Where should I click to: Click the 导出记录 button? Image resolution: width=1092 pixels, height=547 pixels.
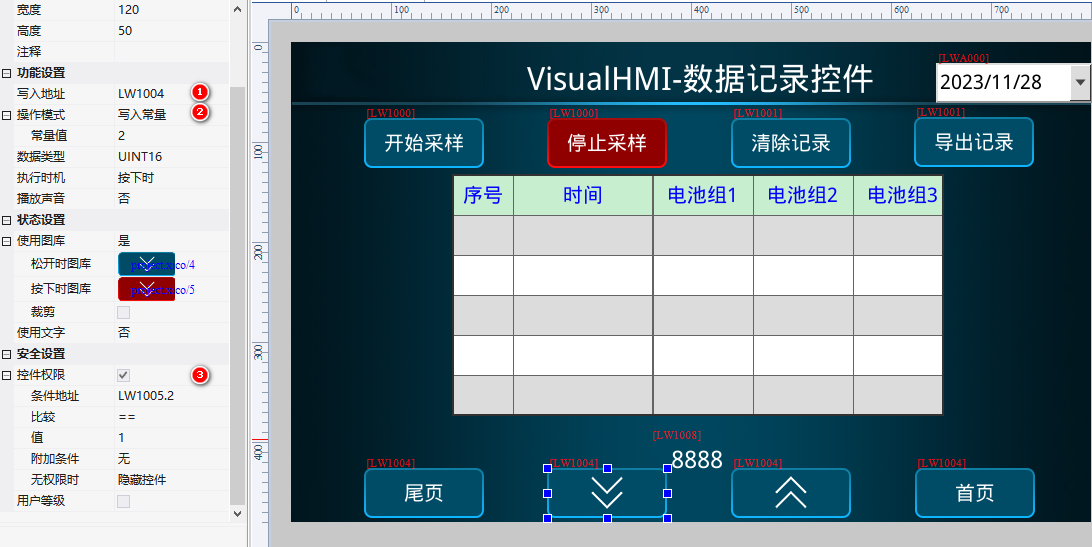973,142
